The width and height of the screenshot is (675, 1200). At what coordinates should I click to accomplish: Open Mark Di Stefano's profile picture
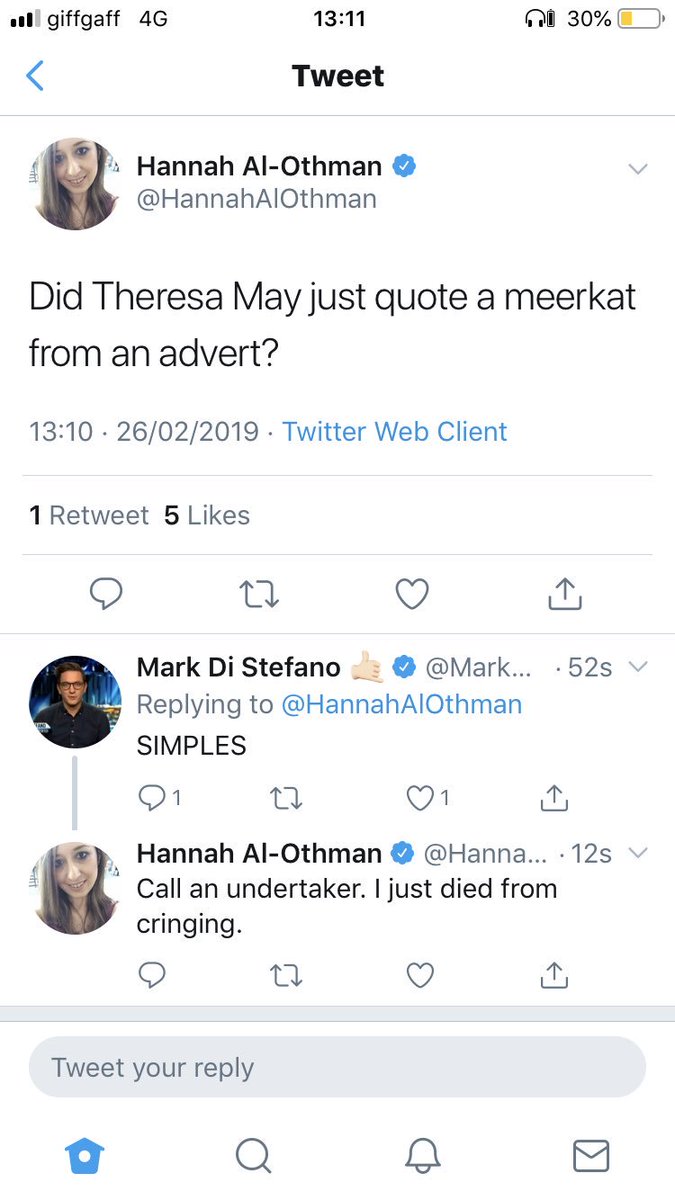[x=76, y=702]
